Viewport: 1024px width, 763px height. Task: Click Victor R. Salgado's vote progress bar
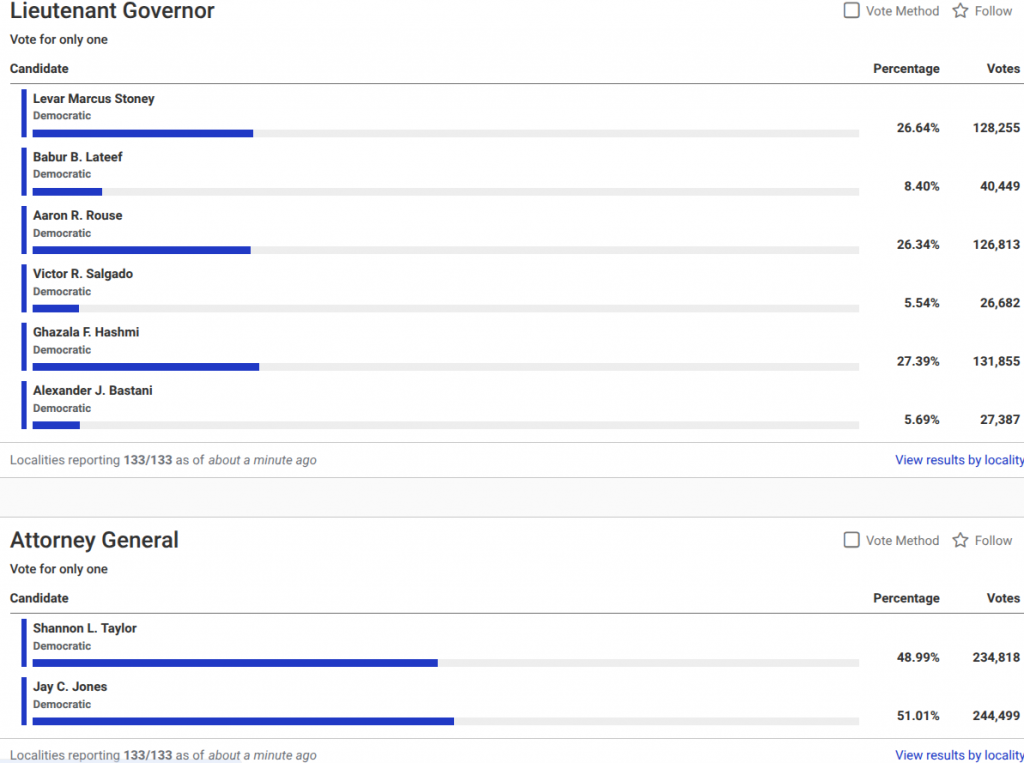point(445,308)
